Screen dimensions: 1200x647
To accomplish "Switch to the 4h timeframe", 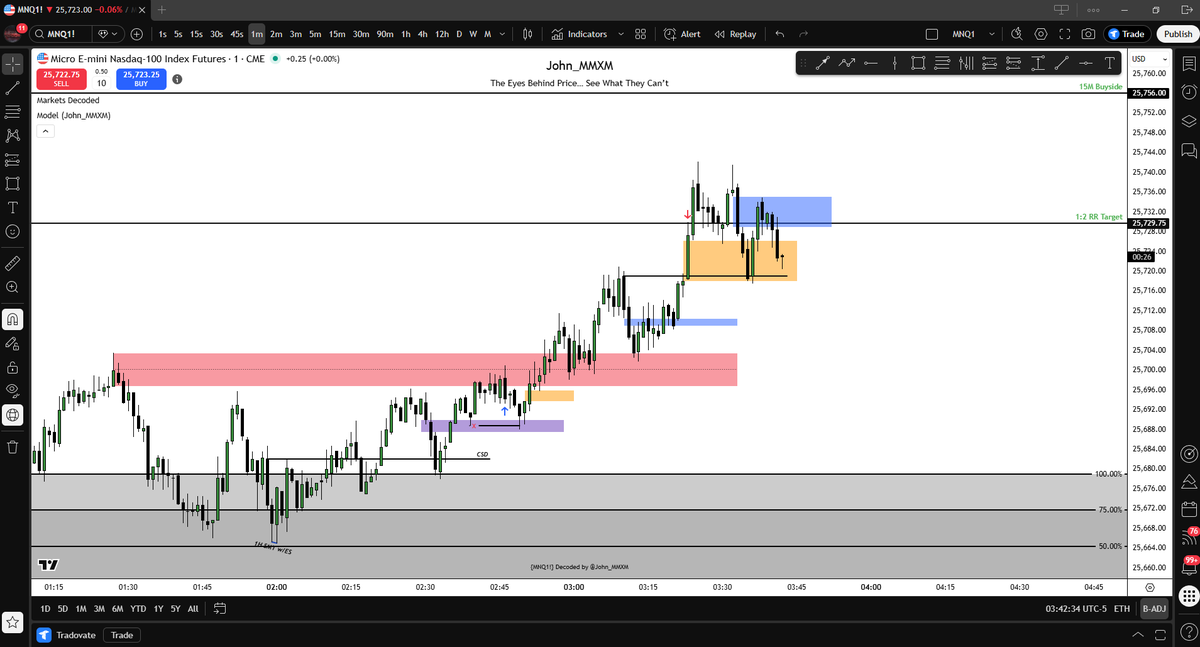I will coord(422,34).
